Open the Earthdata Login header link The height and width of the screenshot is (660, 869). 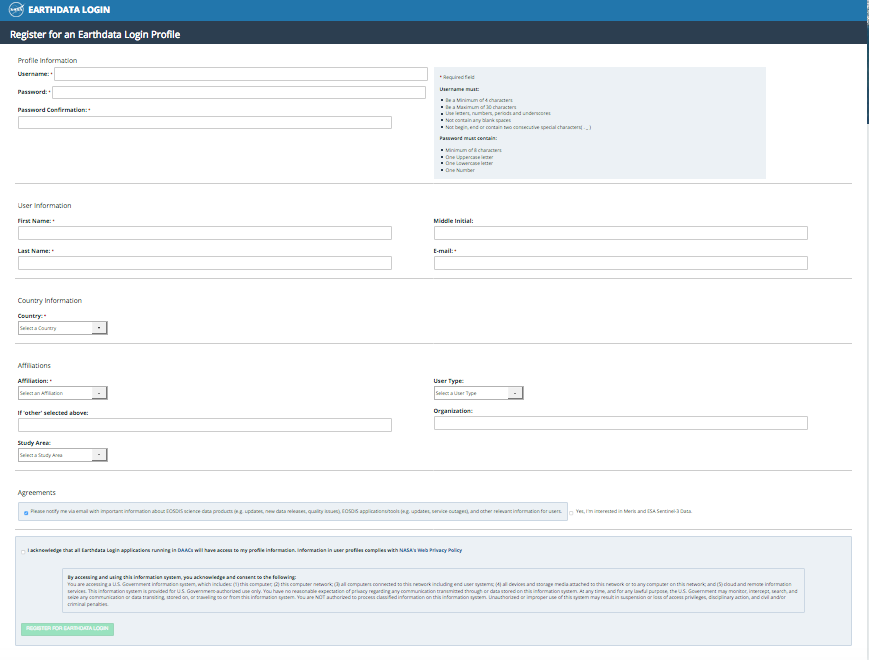pyautogui.click(x=69, y=10)
